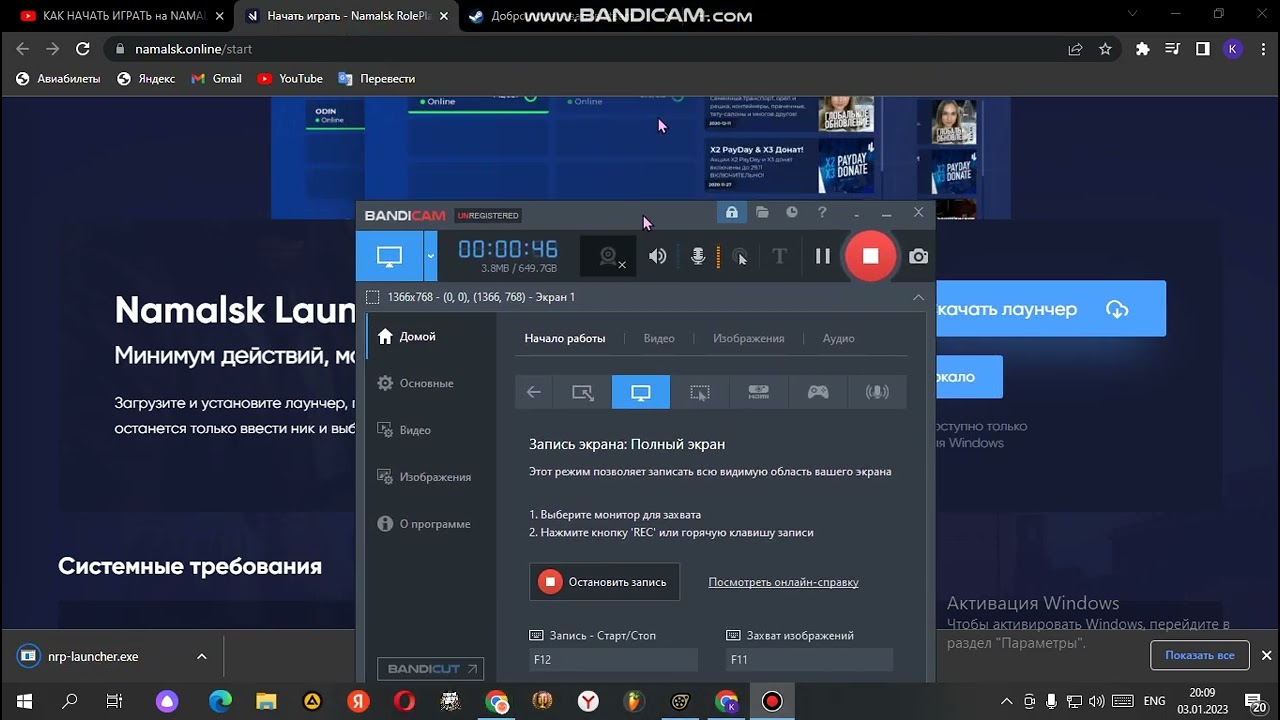The width and height of the screenshot is (1280, 720).
Task: Open the output folder icon in Bandicam
Action: coord(762,213)
